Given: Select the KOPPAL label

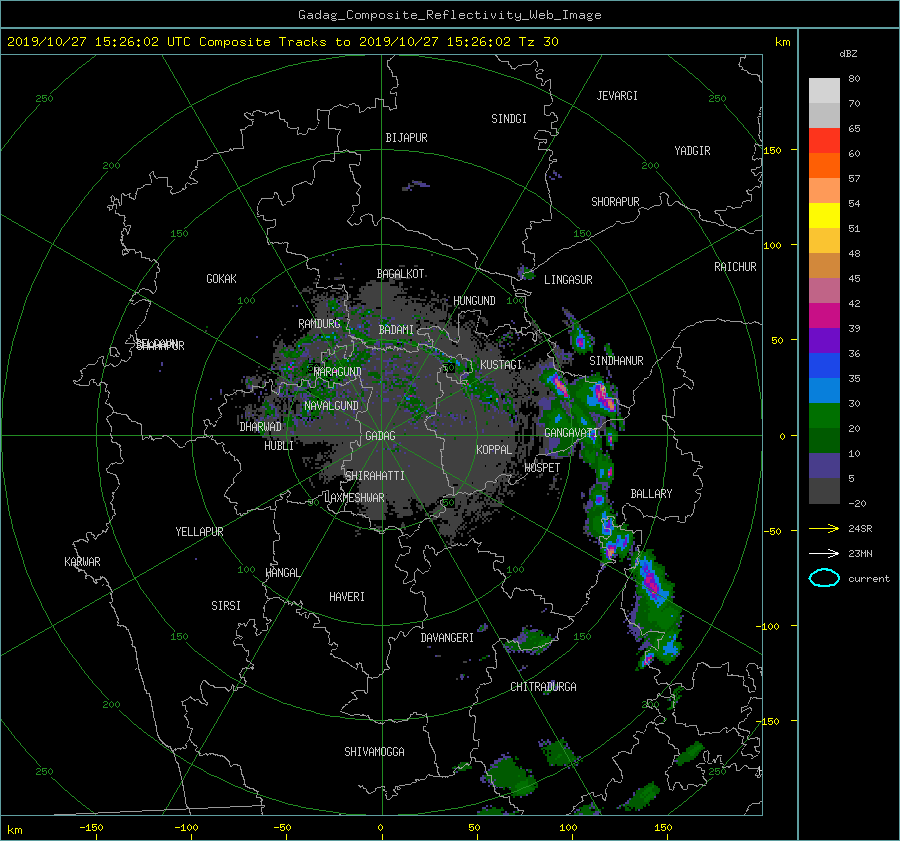Looking at the screenshot, I should 494,450.
